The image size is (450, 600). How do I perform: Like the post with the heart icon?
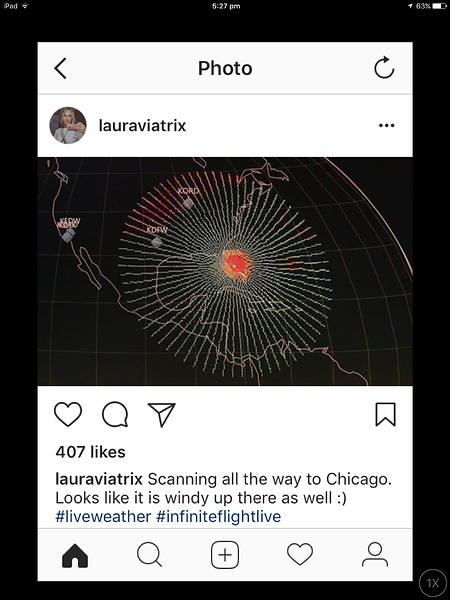tap(68, 414)
